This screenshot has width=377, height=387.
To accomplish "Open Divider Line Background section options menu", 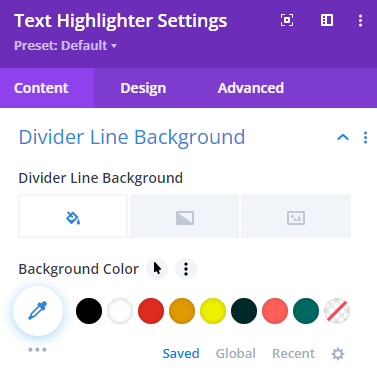I will click(x=365, y=137).
